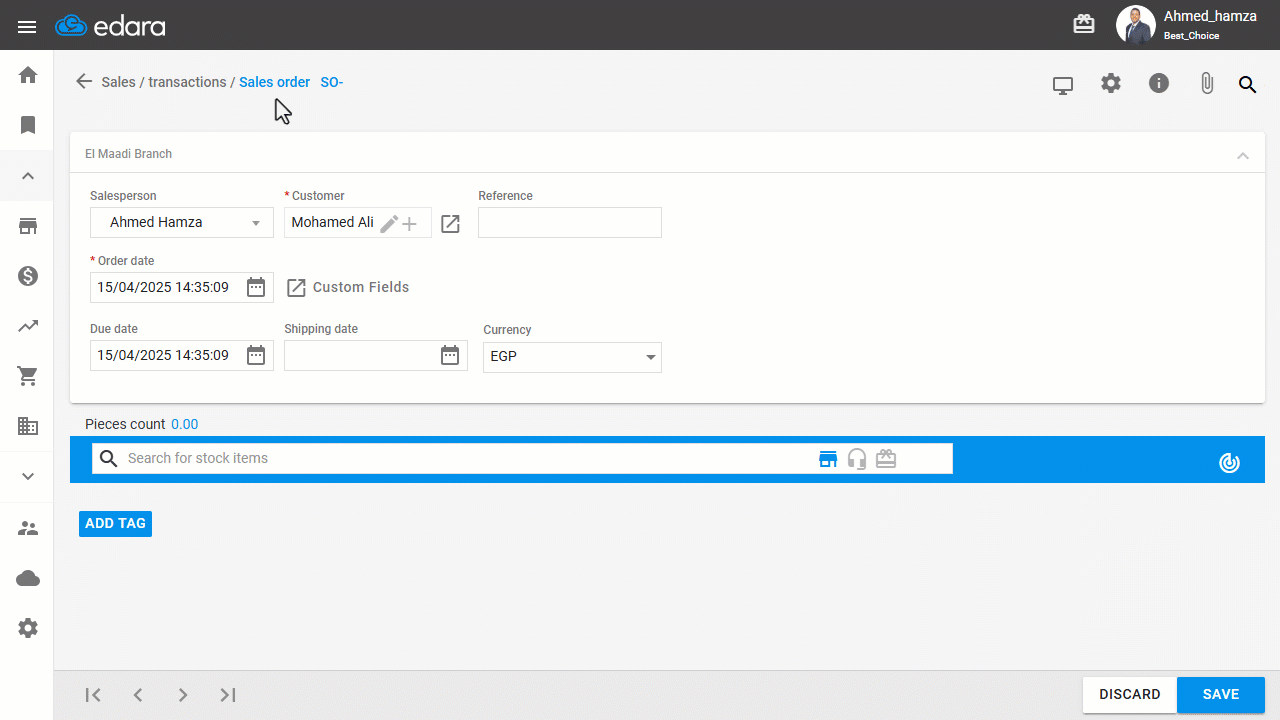
Task: Click the monitor display icon
Action: [1063, 85]
